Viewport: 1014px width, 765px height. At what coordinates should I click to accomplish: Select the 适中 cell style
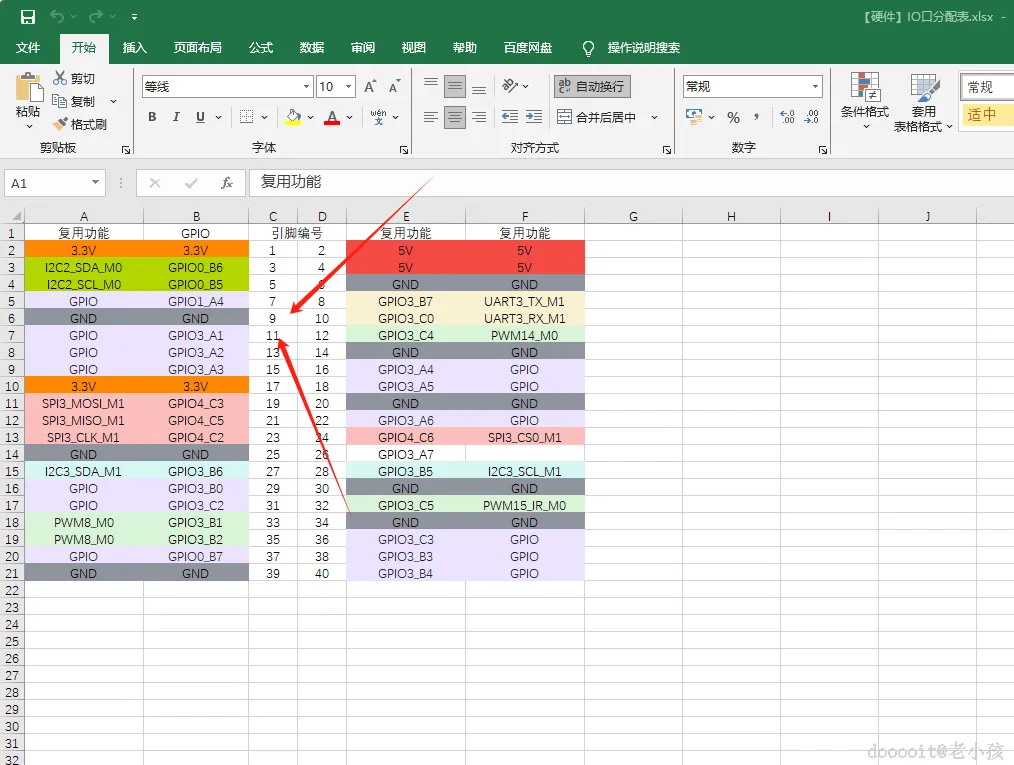coord(987,115)
